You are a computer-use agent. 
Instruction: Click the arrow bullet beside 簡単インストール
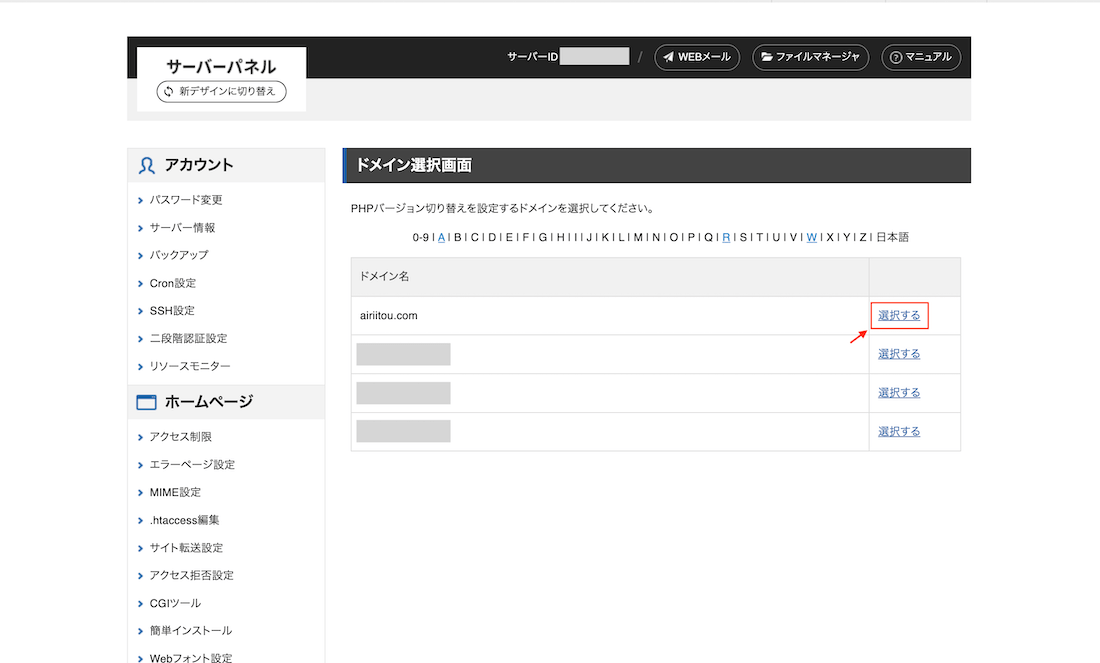140,631
